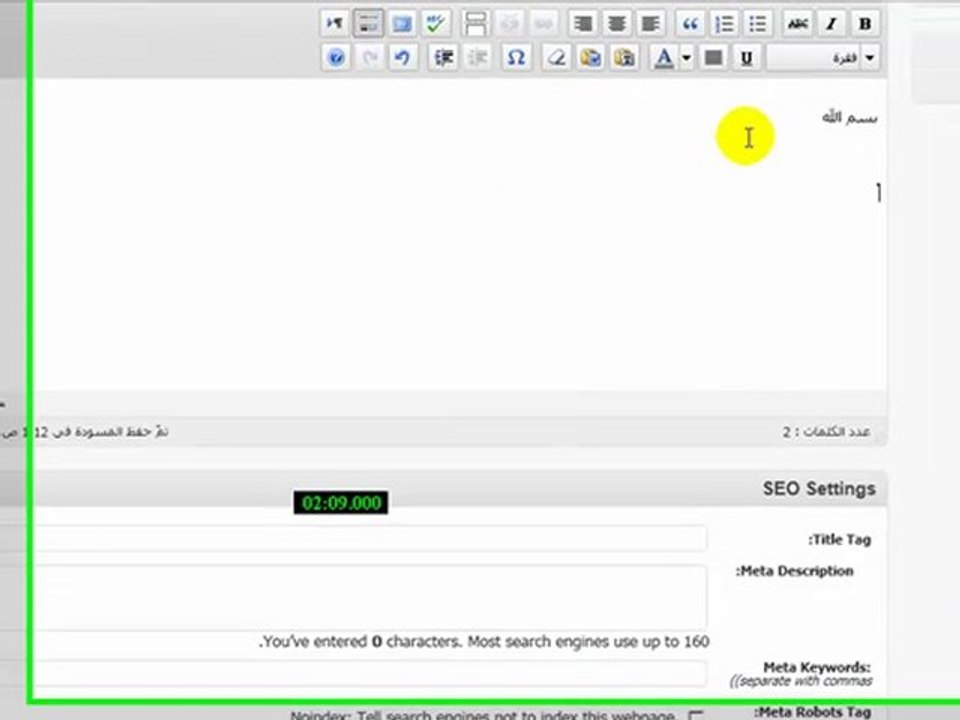Insert a numbered list
Viewport: 960px width, 720px height.
724,24
